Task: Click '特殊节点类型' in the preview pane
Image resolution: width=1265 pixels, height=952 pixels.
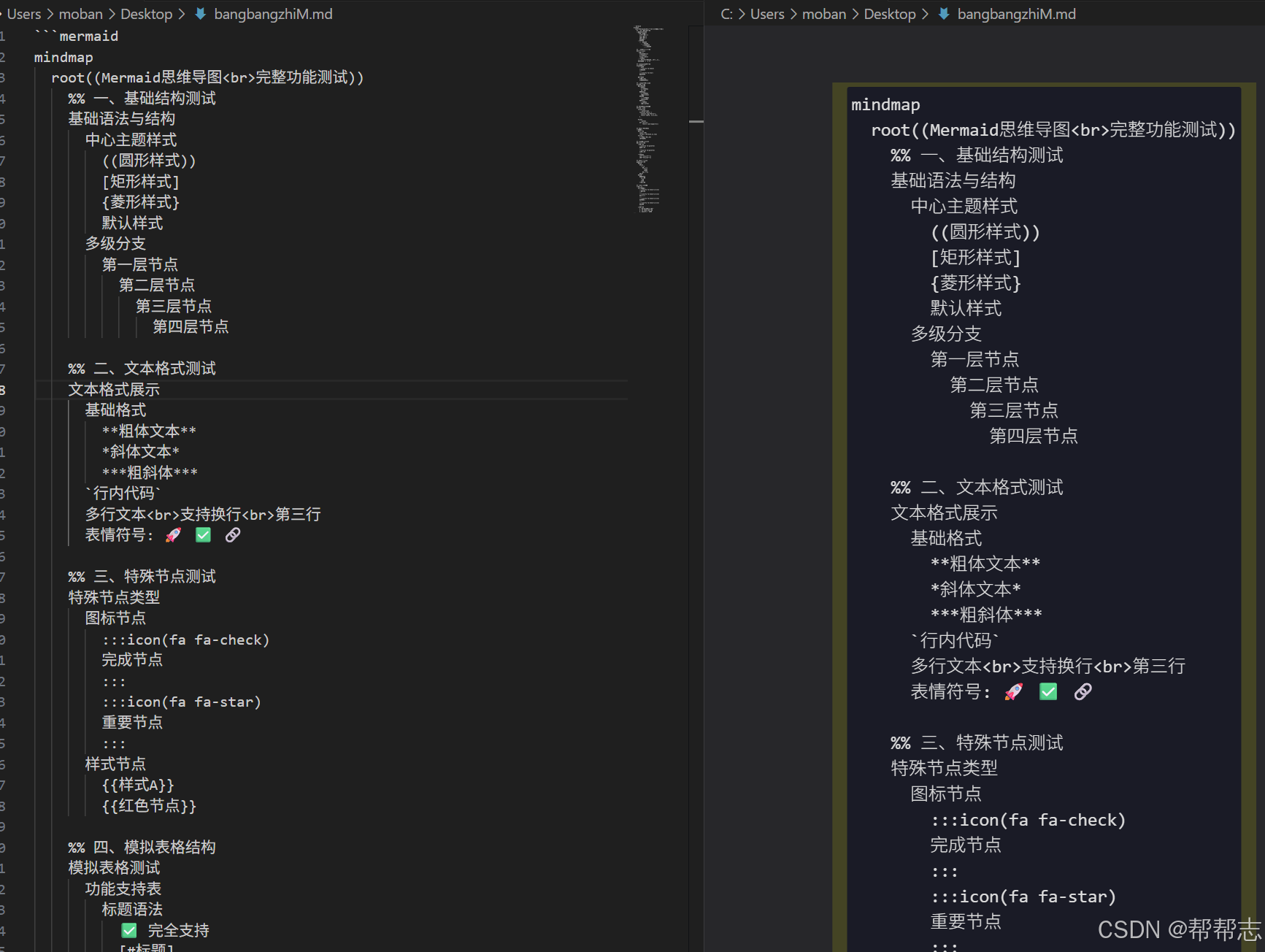Action: pyautogui.click(x=944, y=768)
